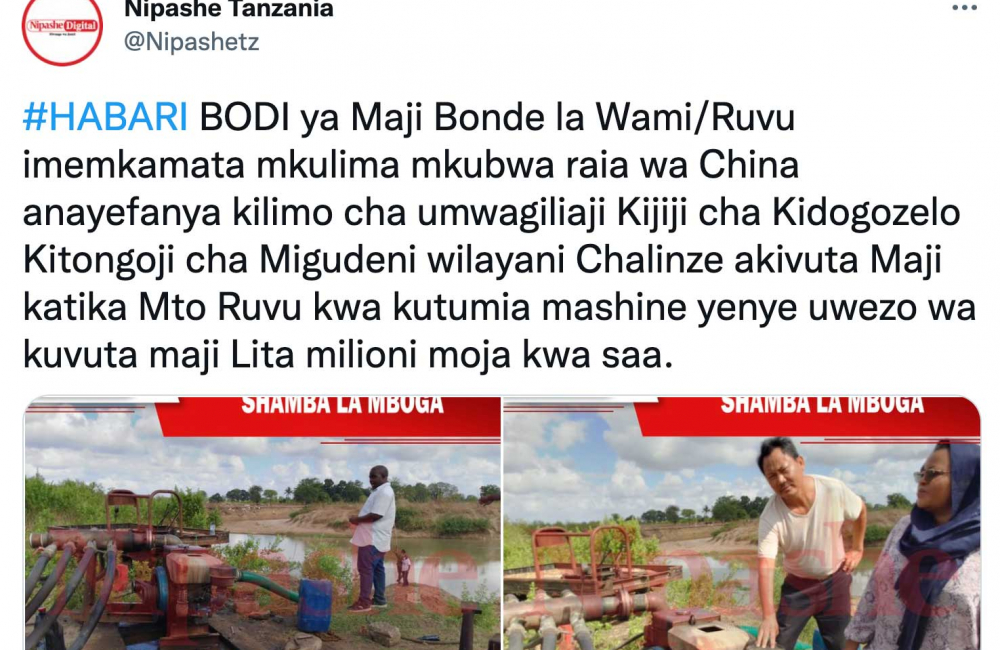Open the three-dot more options menu
The height and width of the screenshot is (650, 1000).
pyautogui.click(x=964, y=8)
